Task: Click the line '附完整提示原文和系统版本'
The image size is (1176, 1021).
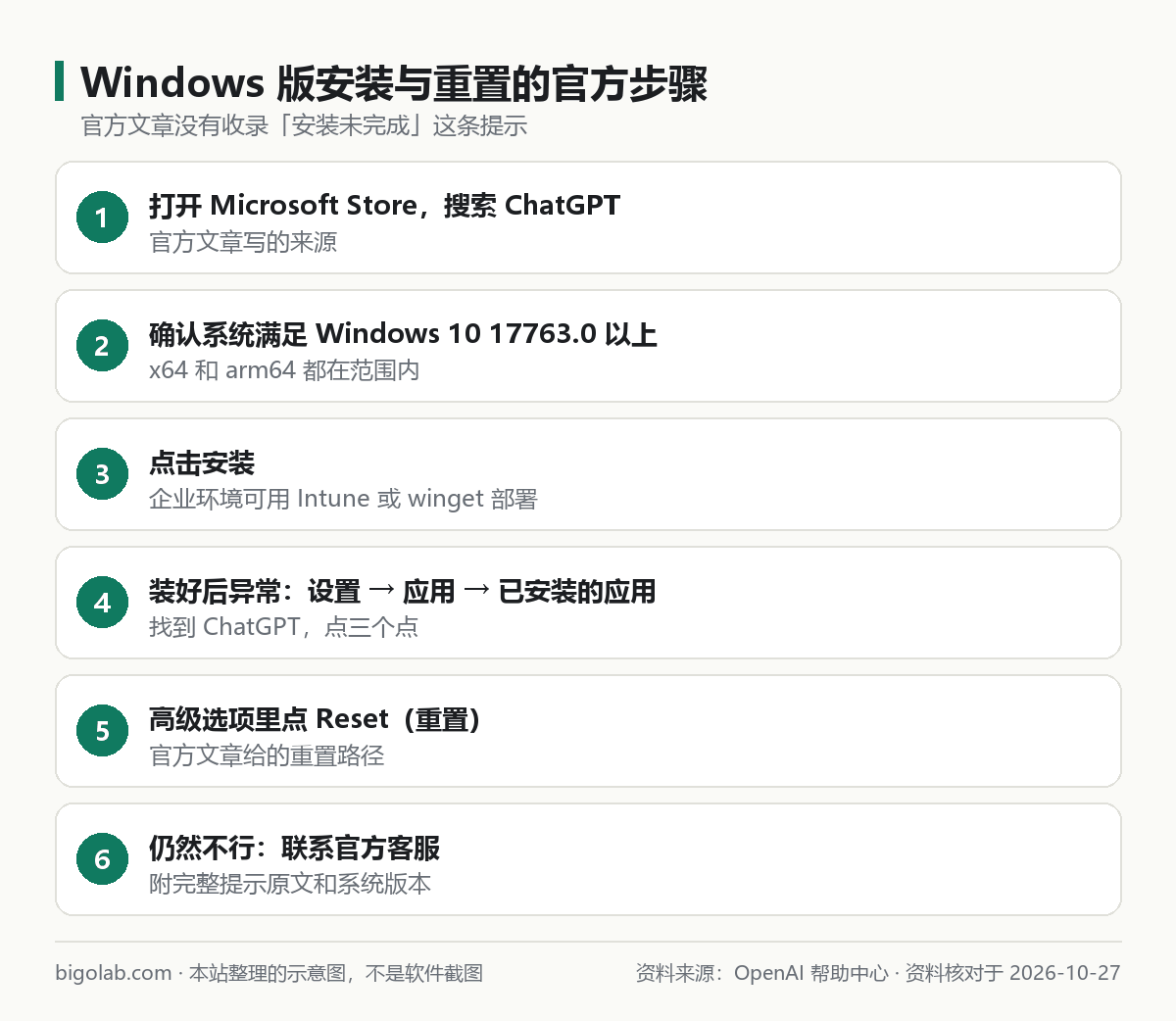Action: pos(290,884)
